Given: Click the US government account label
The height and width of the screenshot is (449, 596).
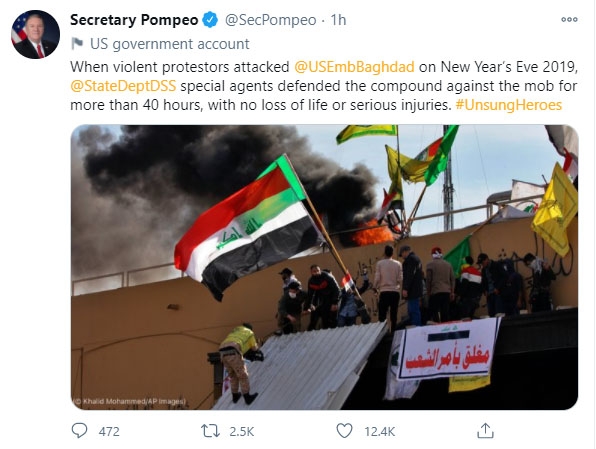Looking at the screenshot, I should pyautogui.click(x=170, y=44).
